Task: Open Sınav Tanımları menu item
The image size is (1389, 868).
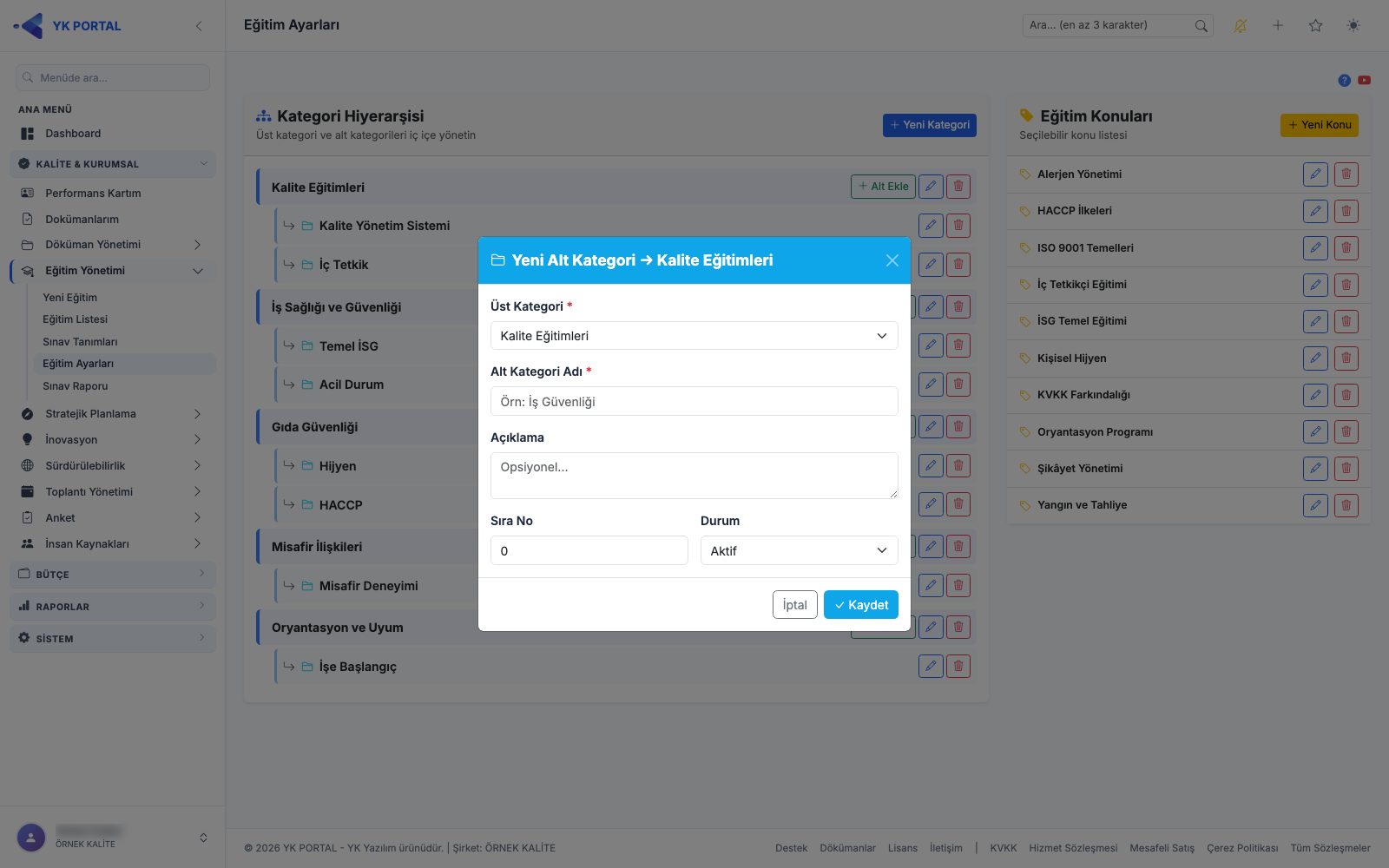Action: 80,342
